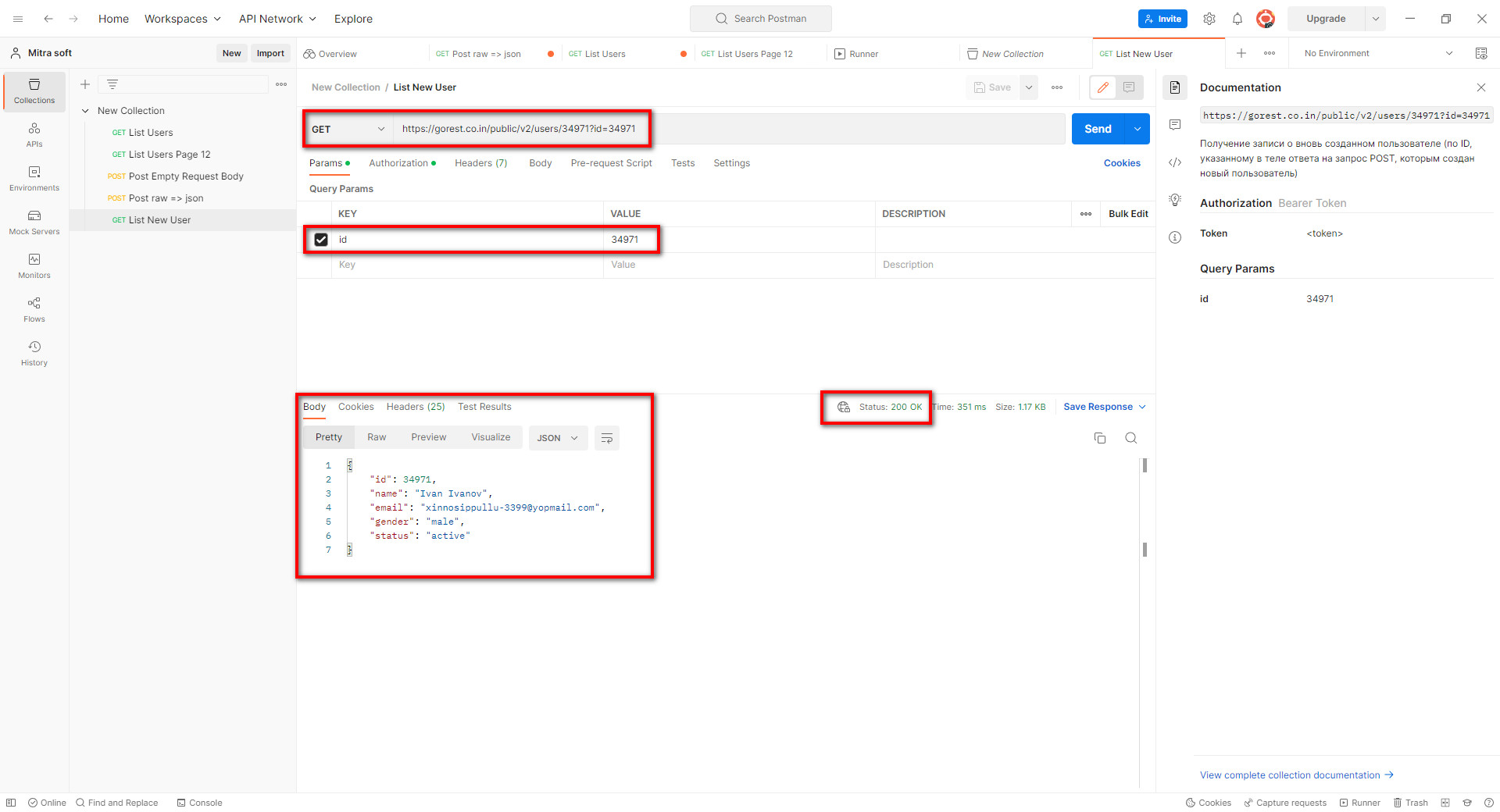
Task: Click the Import button
Action: [270, 53]
